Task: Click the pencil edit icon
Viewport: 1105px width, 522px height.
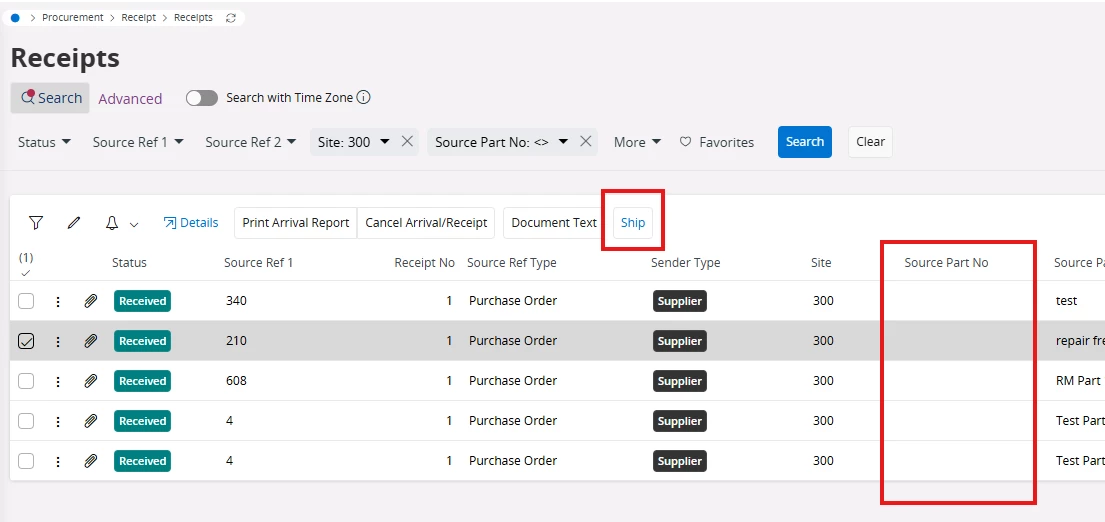Action: [x=74, y=223]
